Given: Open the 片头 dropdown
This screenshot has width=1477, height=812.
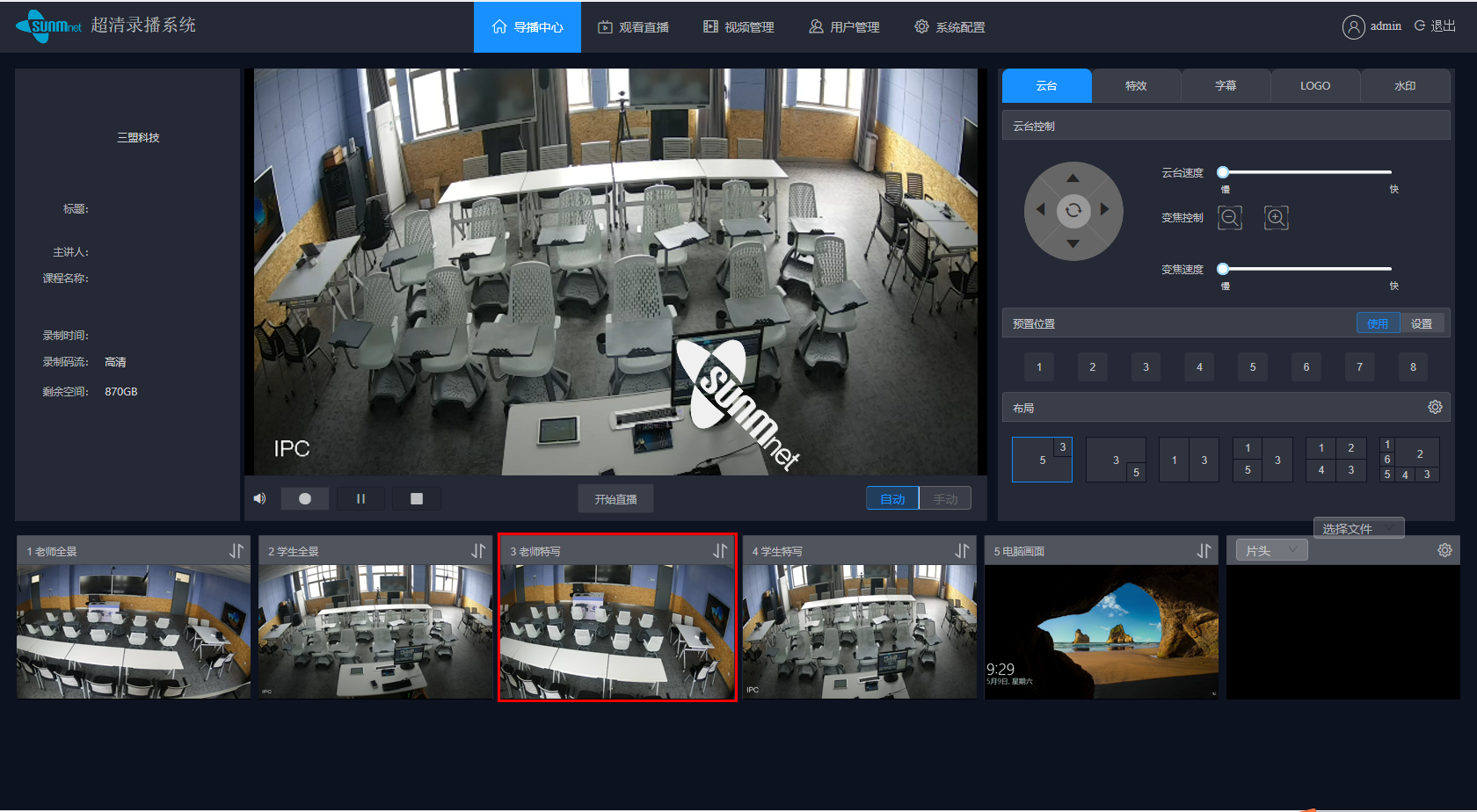Looking at the screenshot, I should pos(1271,551).
